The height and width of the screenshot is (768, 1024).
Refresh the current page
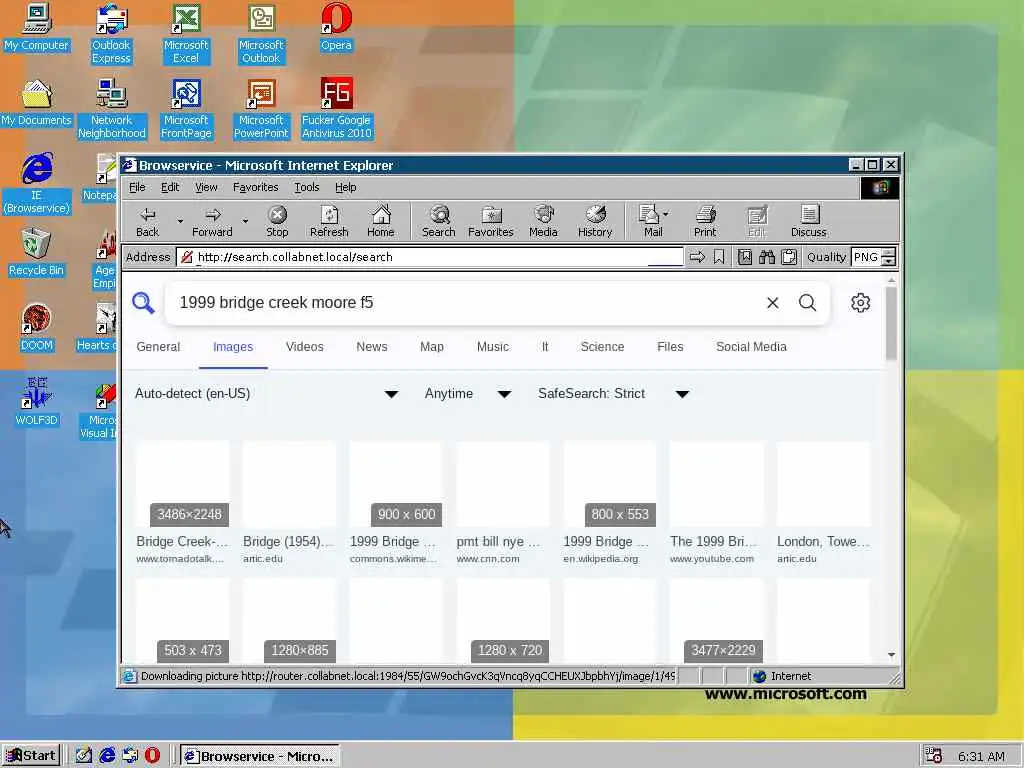point(329,221)
